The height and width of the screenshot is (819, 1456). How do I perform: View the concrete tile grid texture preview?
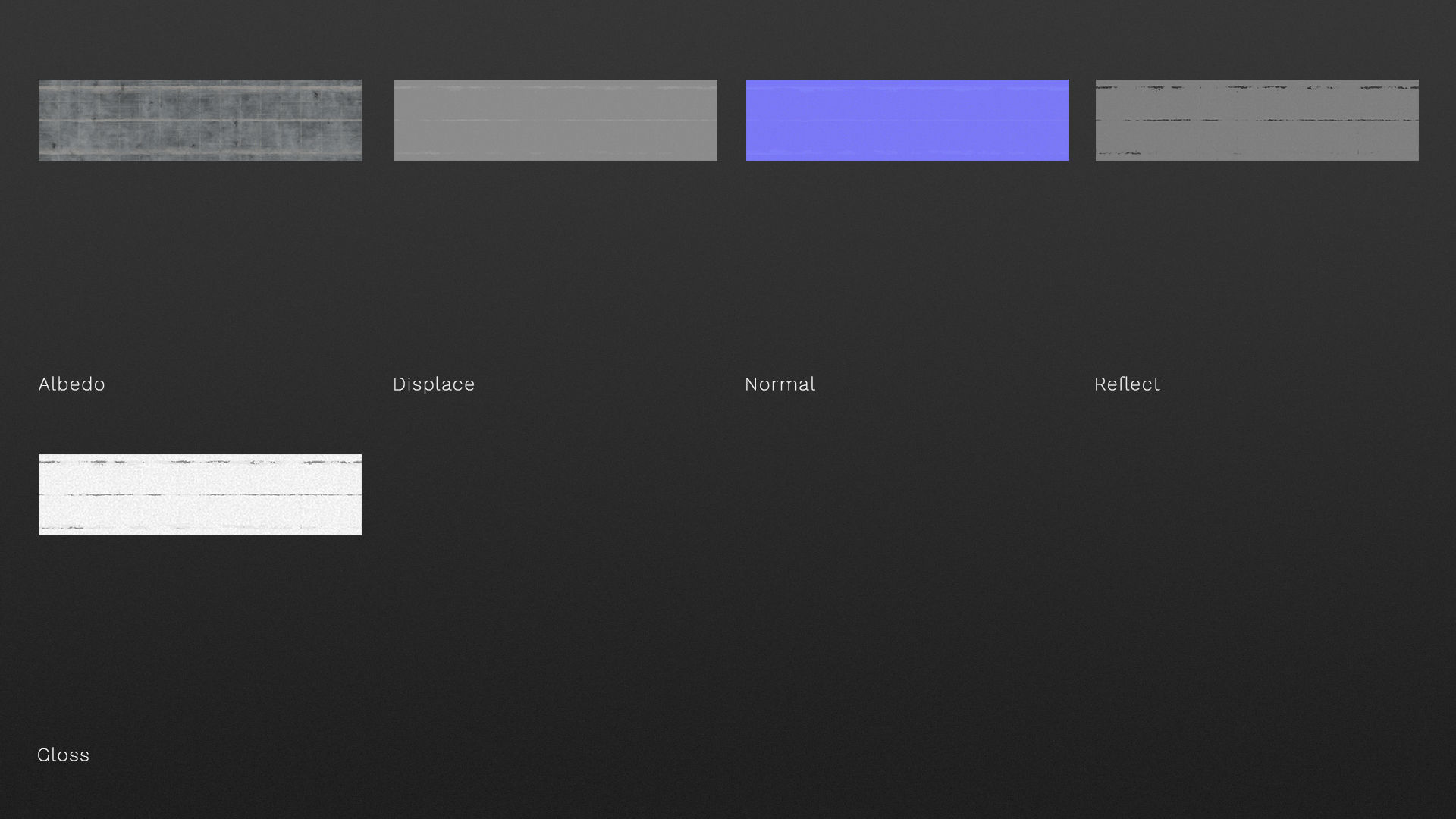click(200, 120)
